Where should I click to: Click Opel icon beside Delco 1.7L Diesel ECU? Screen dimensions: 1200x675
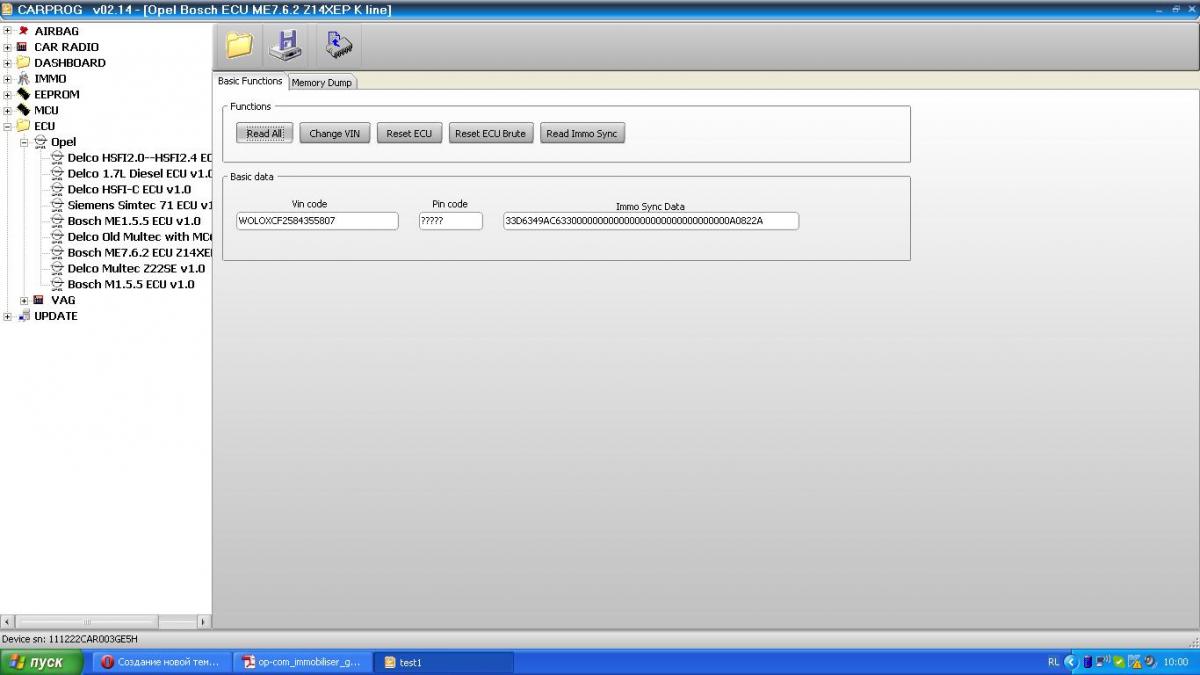(x=57, y=174)
